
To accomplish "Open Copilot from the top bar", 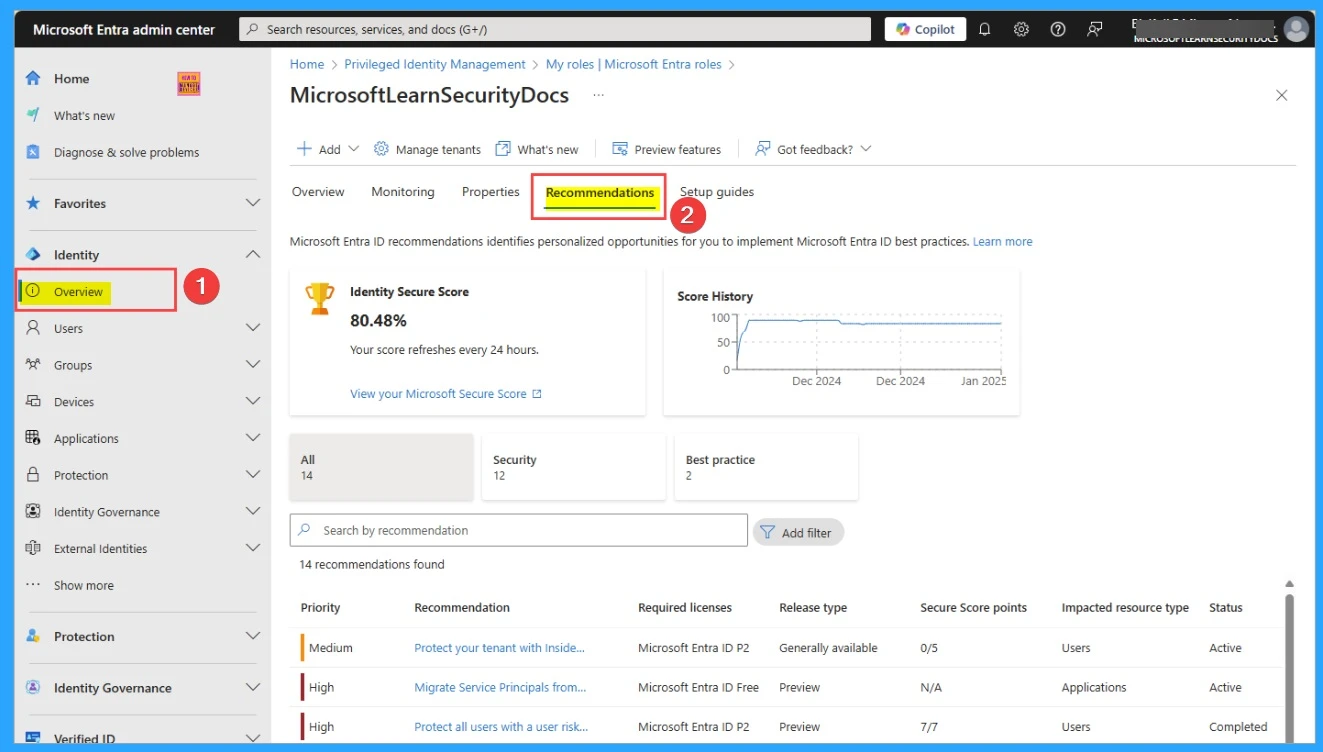I will [x=924, y=28].
